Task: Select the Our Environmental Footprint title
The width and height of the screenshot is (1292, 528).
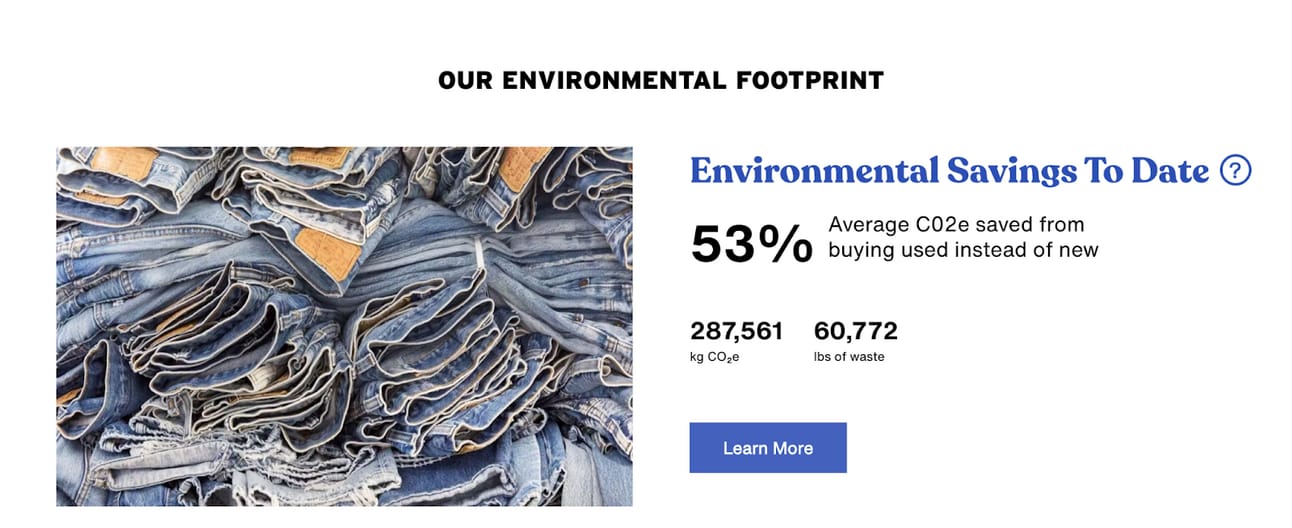Action: [x=661, y=80]
